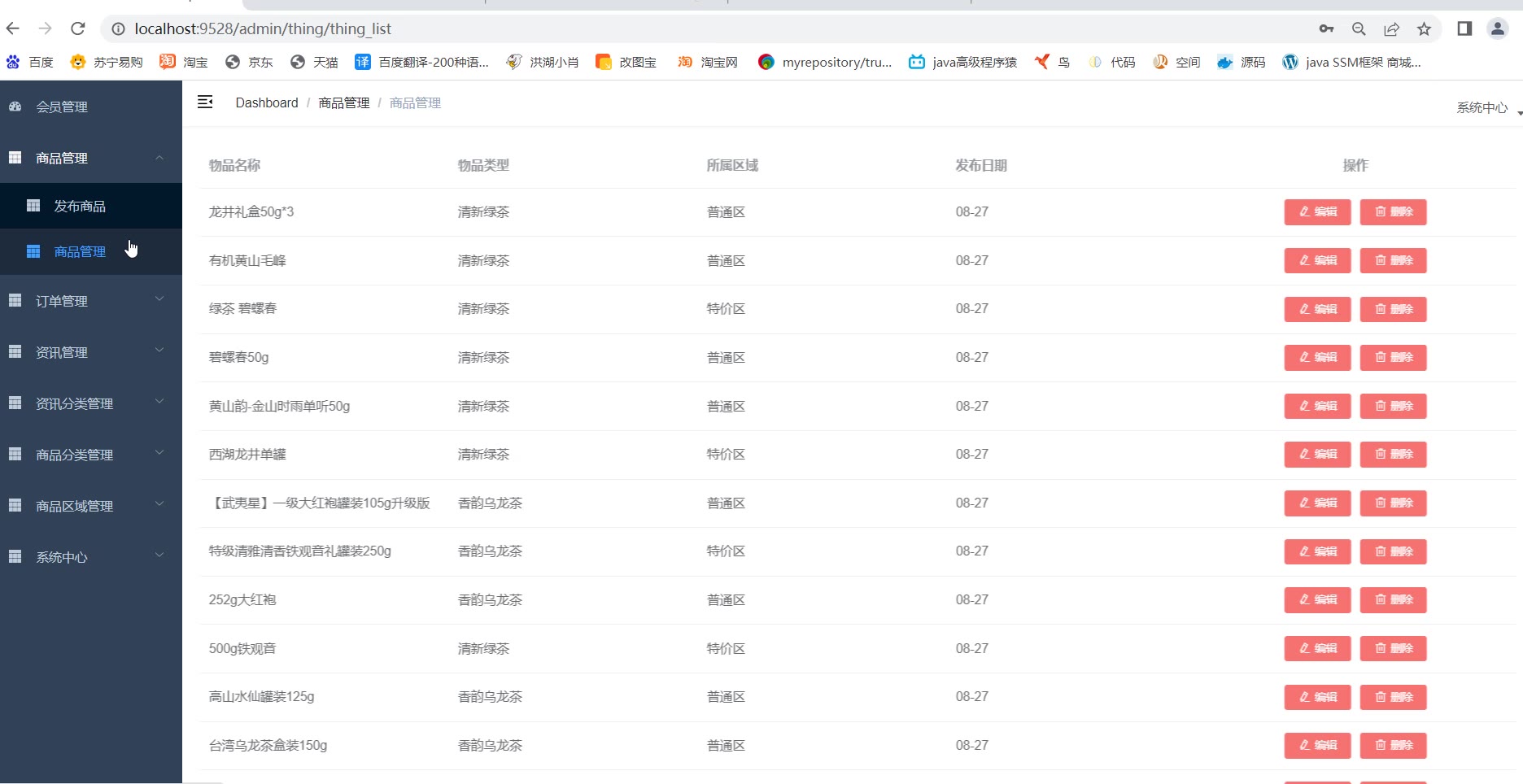Expand the 资讯分类管理 sidebar menu
1523x784 pixels.
(x=91, y=403)
